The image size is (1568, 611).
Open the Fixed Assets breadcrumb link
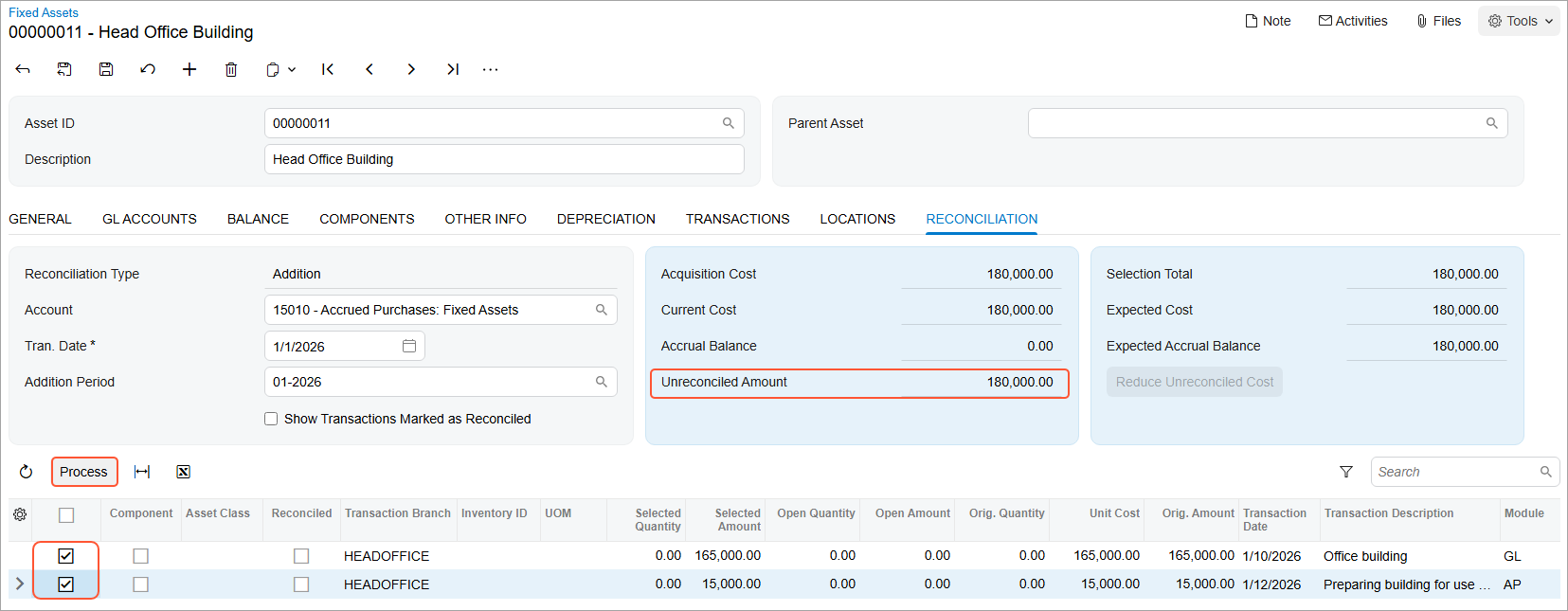tap(44, 12)
